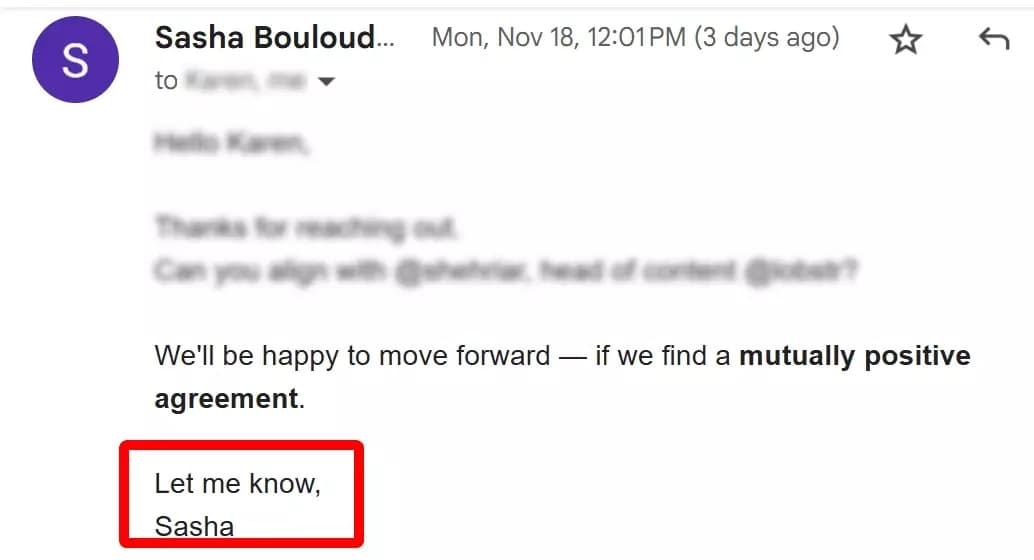
Task: Click the blurred "Thanks for reaching out" line
Action: [x=306, y=228]
